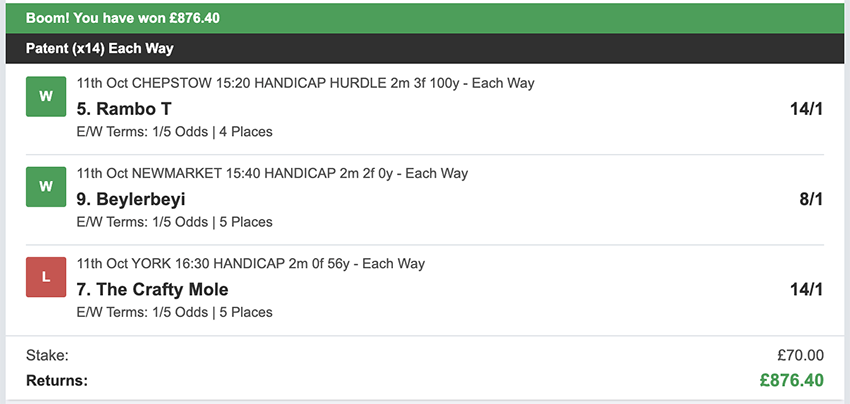Click the red L badge beside The Crafty Mole
The width and height of the screenshot is (850, 404).
point(45,277)
